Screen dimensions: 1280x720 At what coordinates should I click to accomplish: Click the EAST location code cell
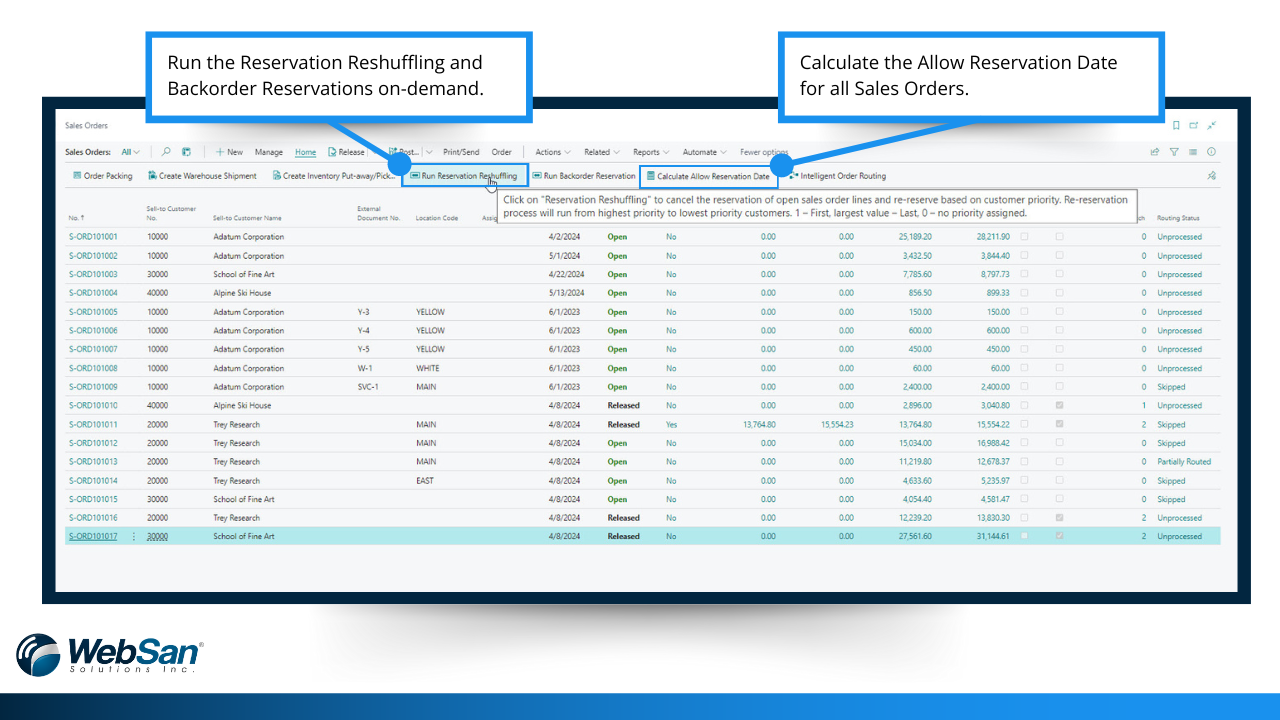426,481
